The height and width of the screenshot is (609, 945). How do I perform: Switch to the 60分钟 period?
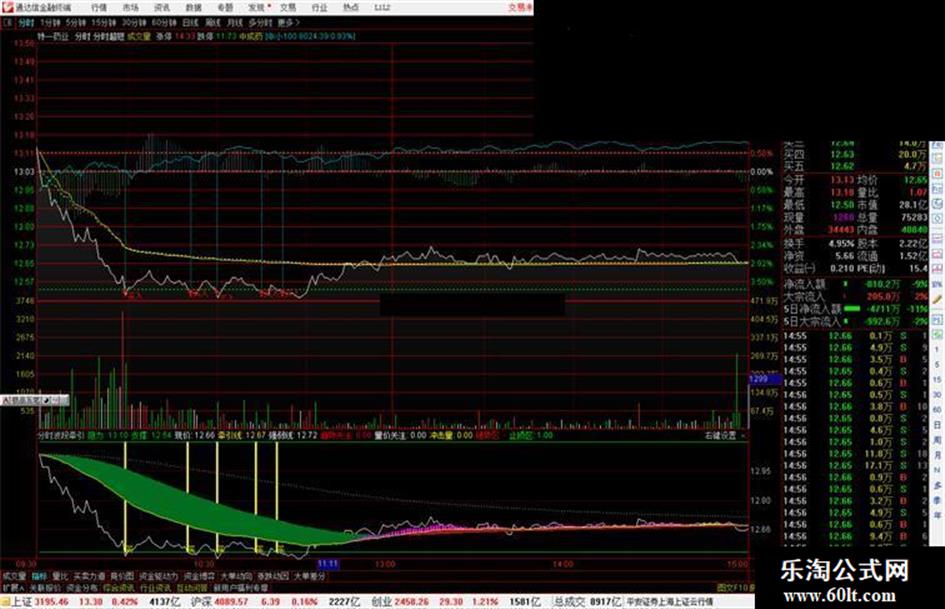tap(164, 23)
